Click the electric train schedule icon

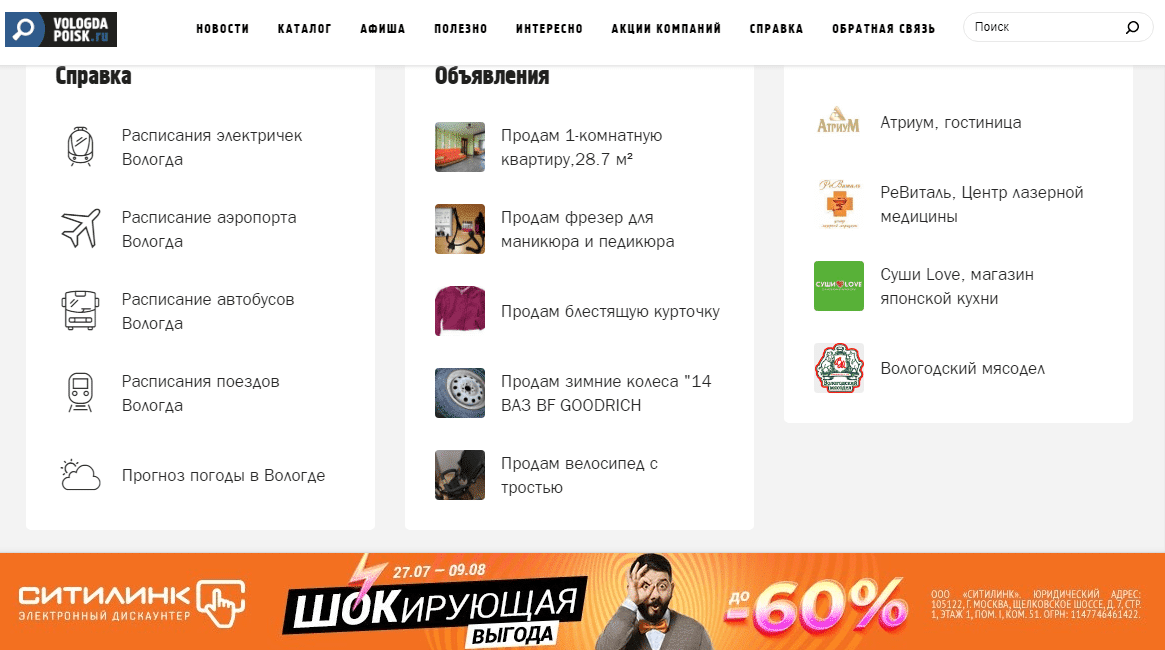(x=80, y=146)
